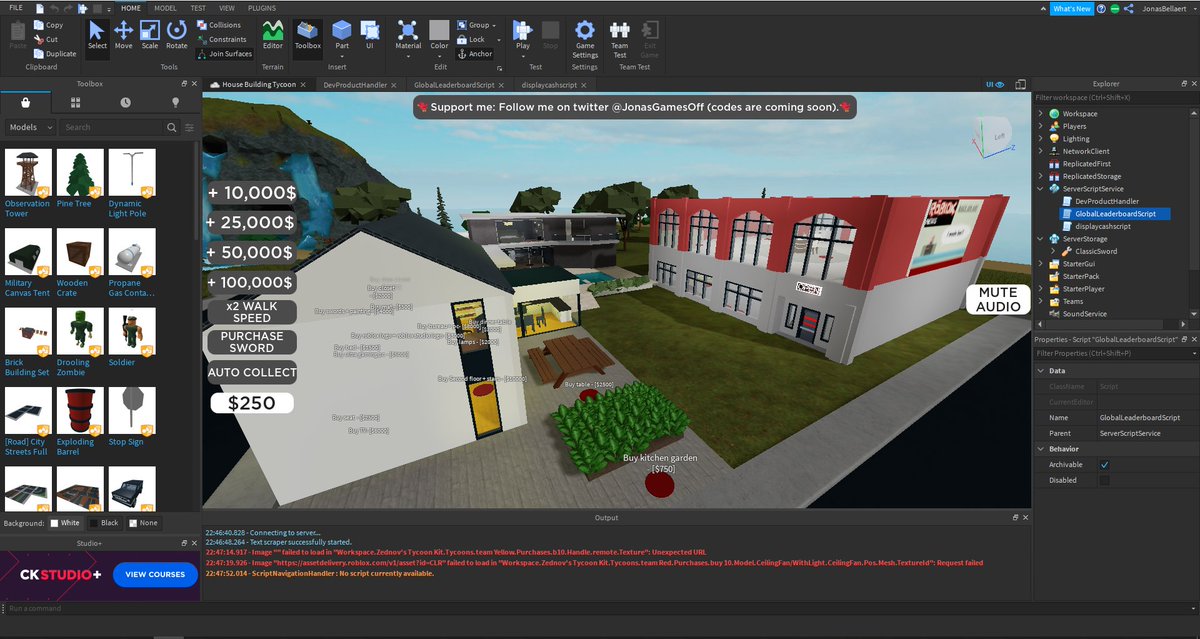Image resolution: width=1200 pixels, height=639 pixels.
Task: Click the Filter workspace field
Action: tap(1116, 97)
